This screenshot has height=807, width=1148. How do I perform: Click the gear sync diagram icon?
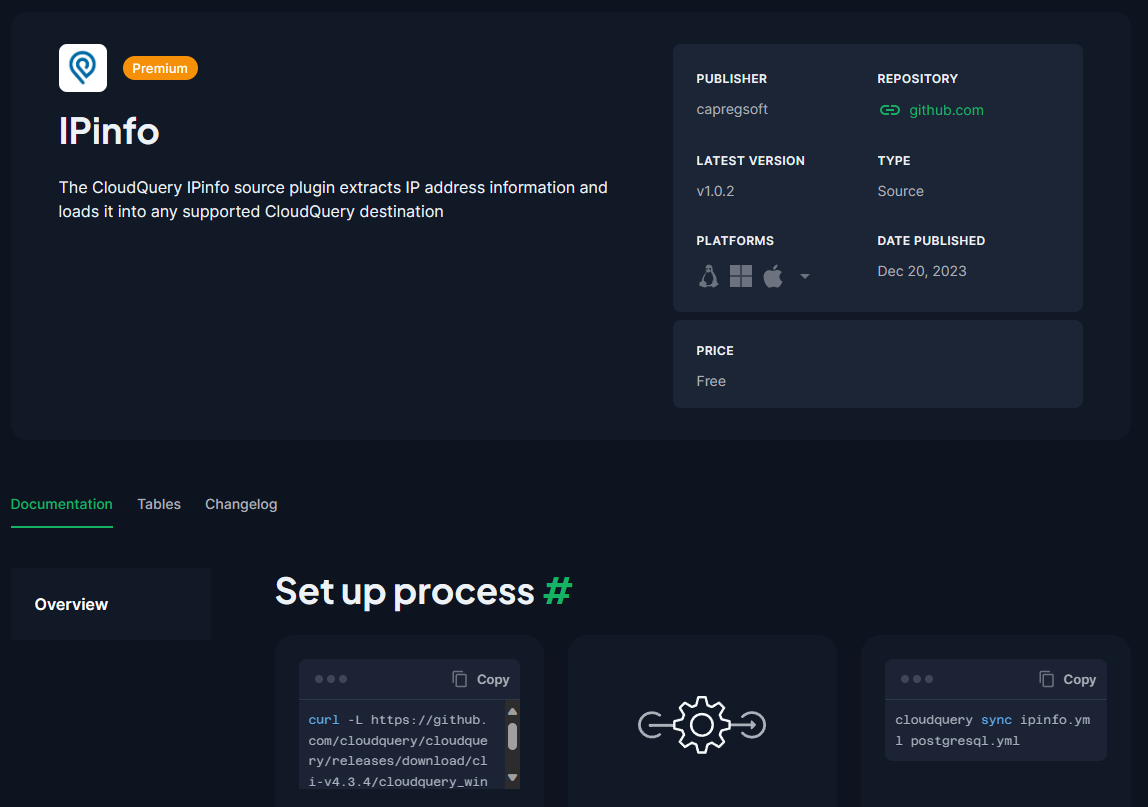click(x=702, y=724)
